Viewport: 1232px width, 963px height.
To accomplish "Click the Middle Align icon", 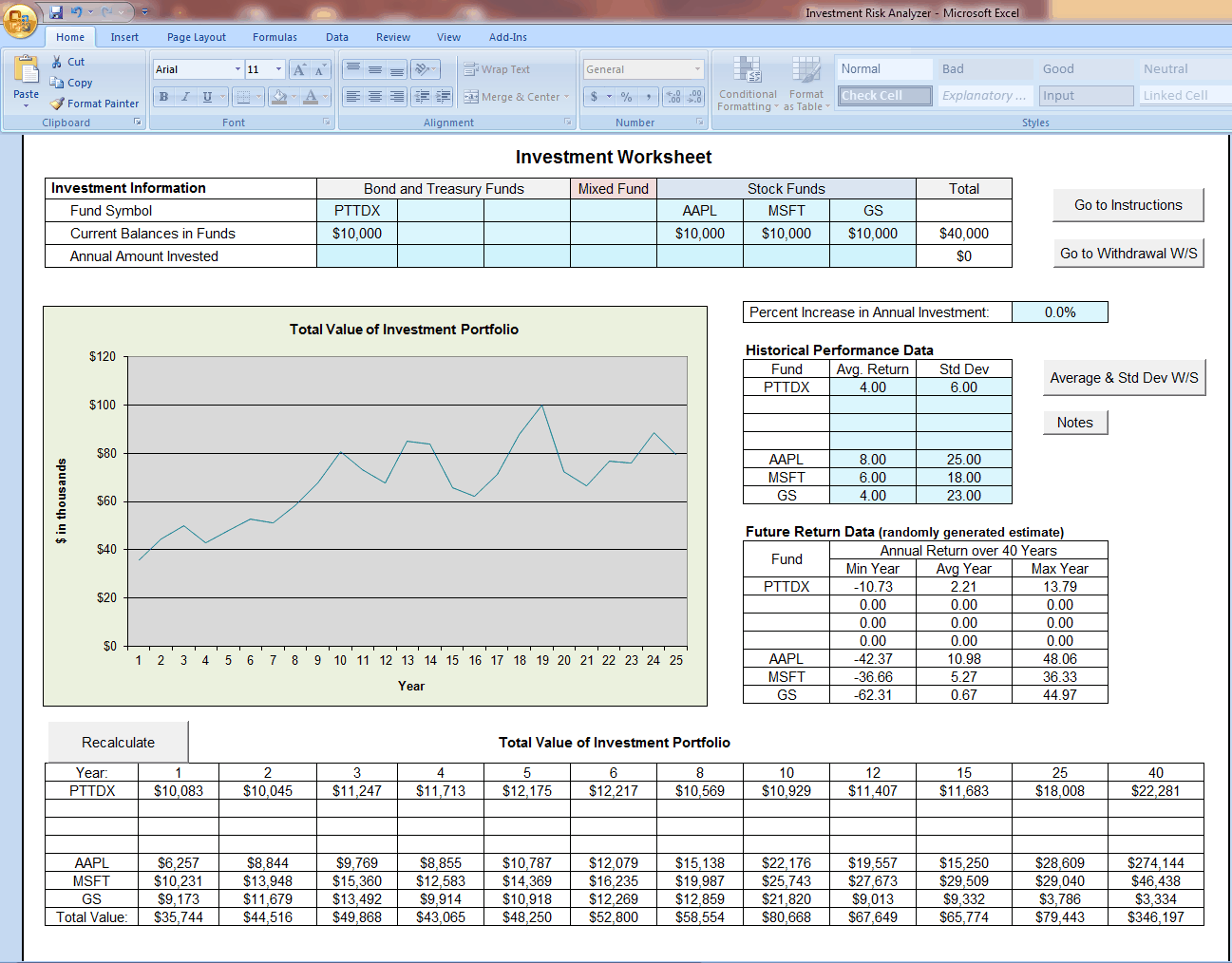I will tap(375, 69).
